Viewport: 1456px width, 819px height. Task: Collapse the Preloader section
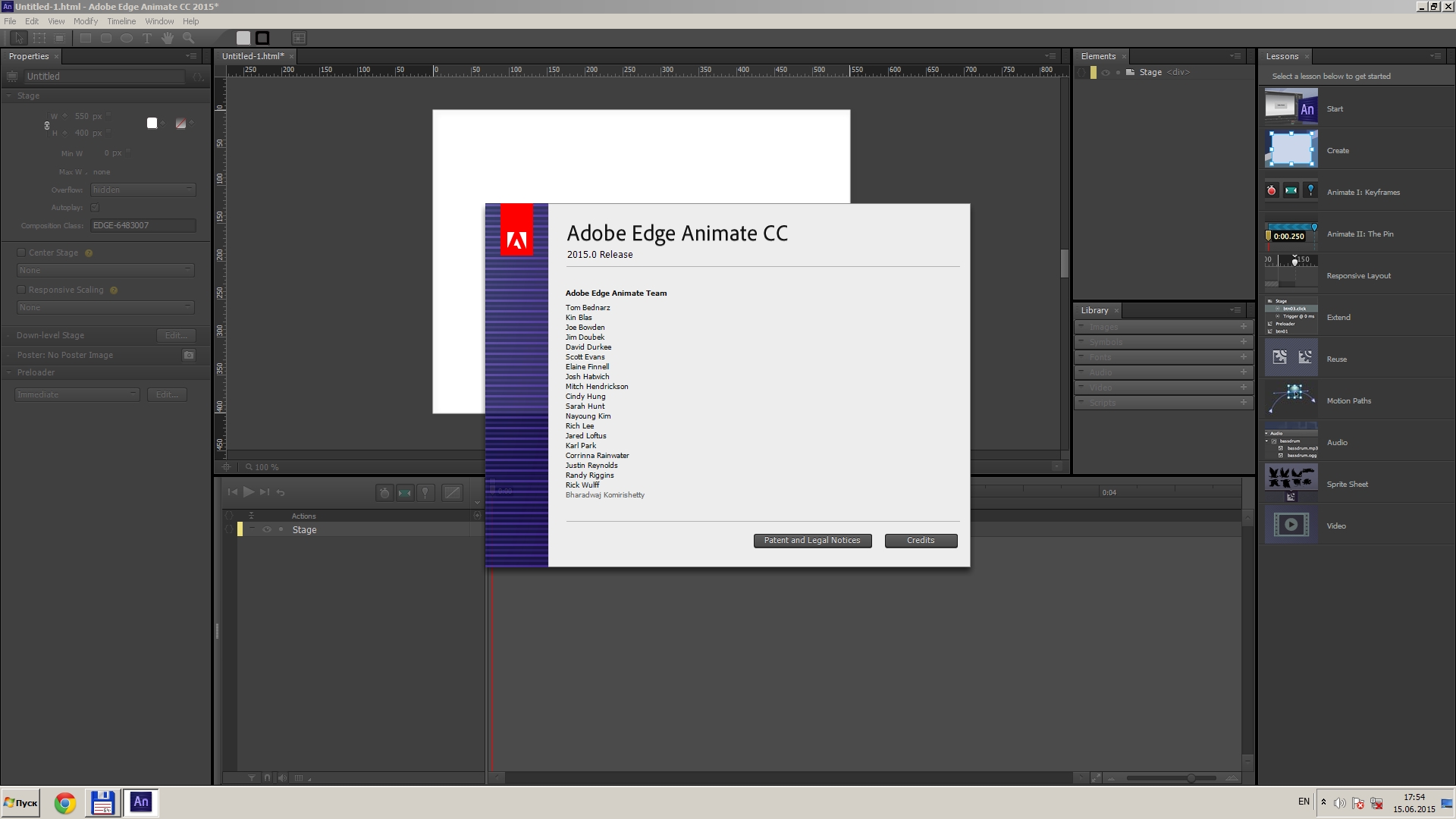point(9,373)
